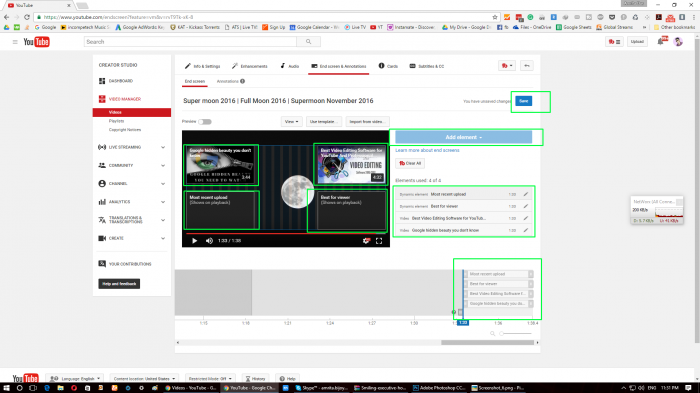
Task: Click the Use template button
Action: 324,121
